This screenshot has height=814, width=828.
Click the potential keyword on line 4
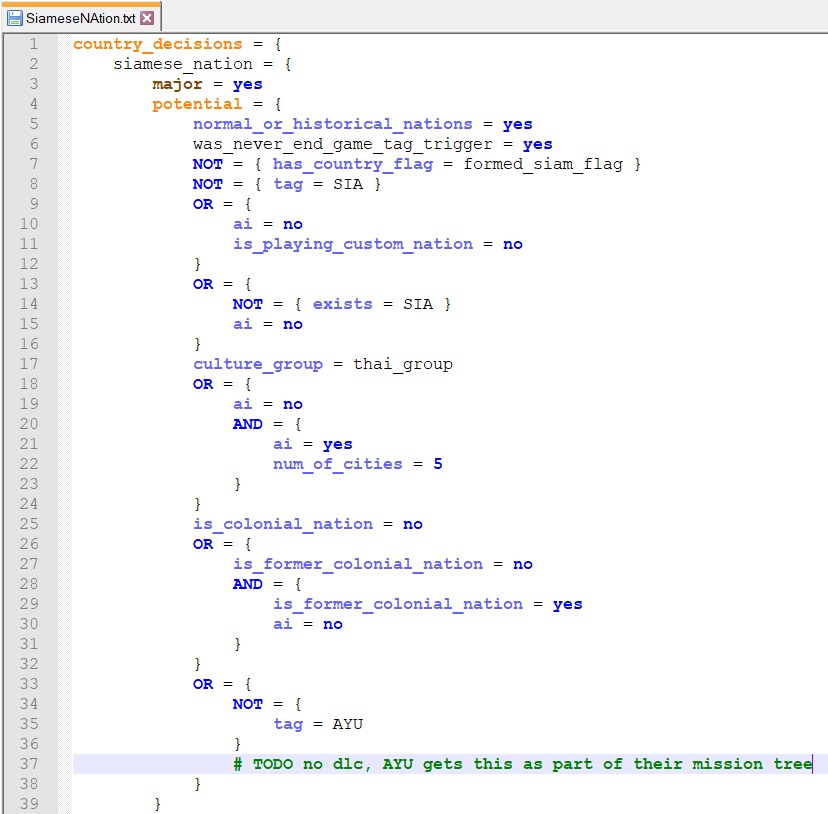coord(197,104)
